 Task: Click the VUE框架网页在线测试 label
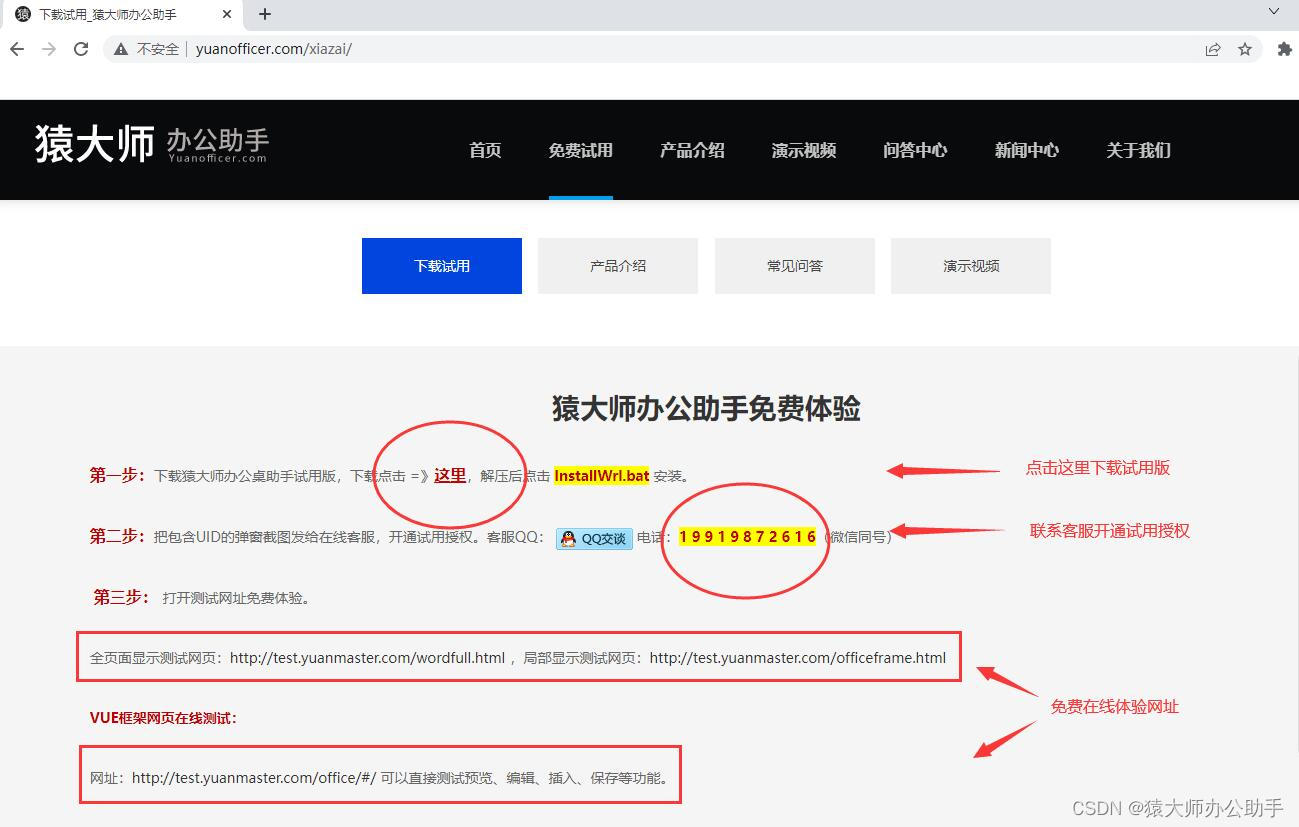pyautogui.click(x=163, y=718)
